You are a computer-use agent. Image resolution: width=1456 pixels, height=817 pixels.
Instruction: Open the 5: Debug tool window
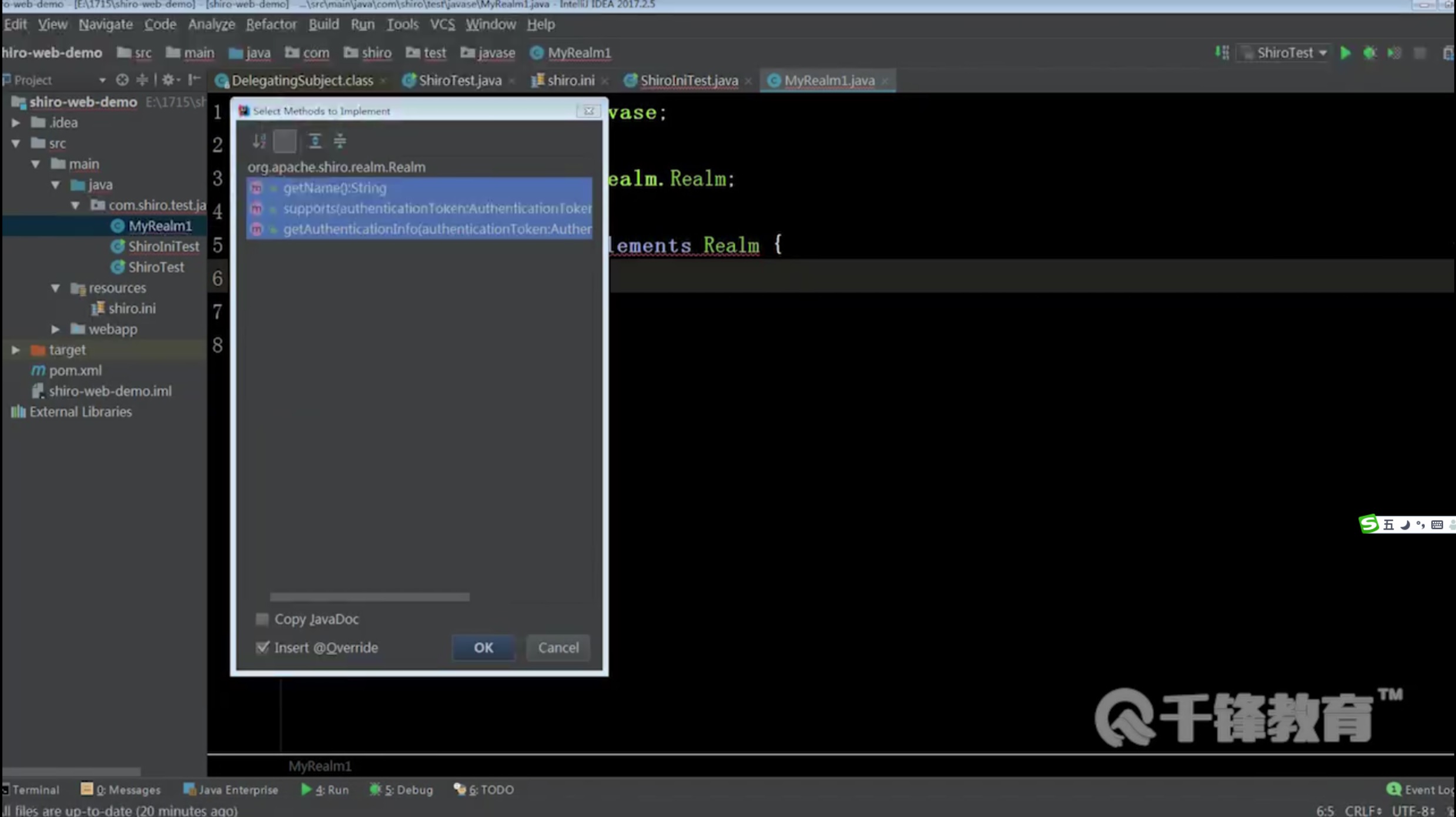[x=401, y=790]
